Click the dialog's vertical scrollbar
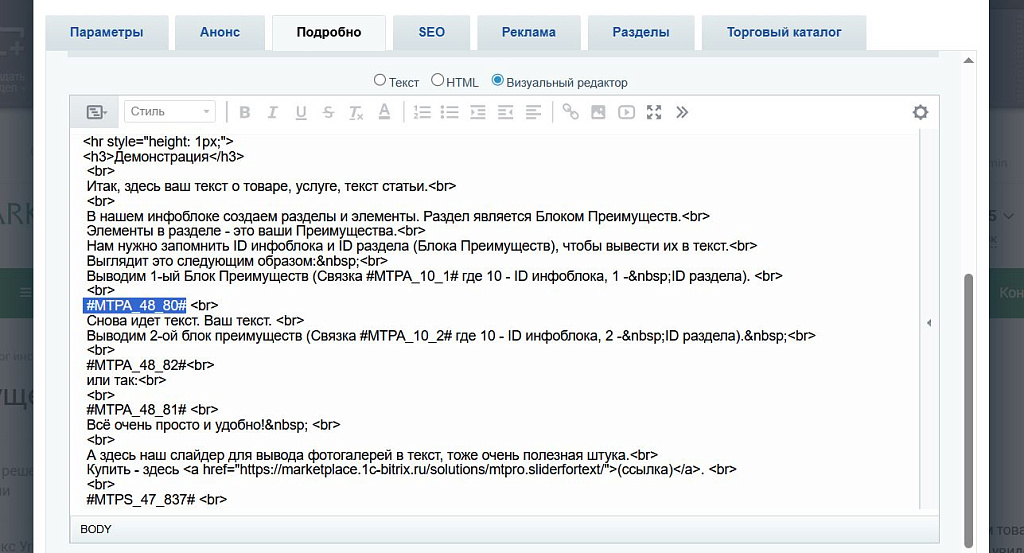 pyautogui.click(x=967, y=400)
